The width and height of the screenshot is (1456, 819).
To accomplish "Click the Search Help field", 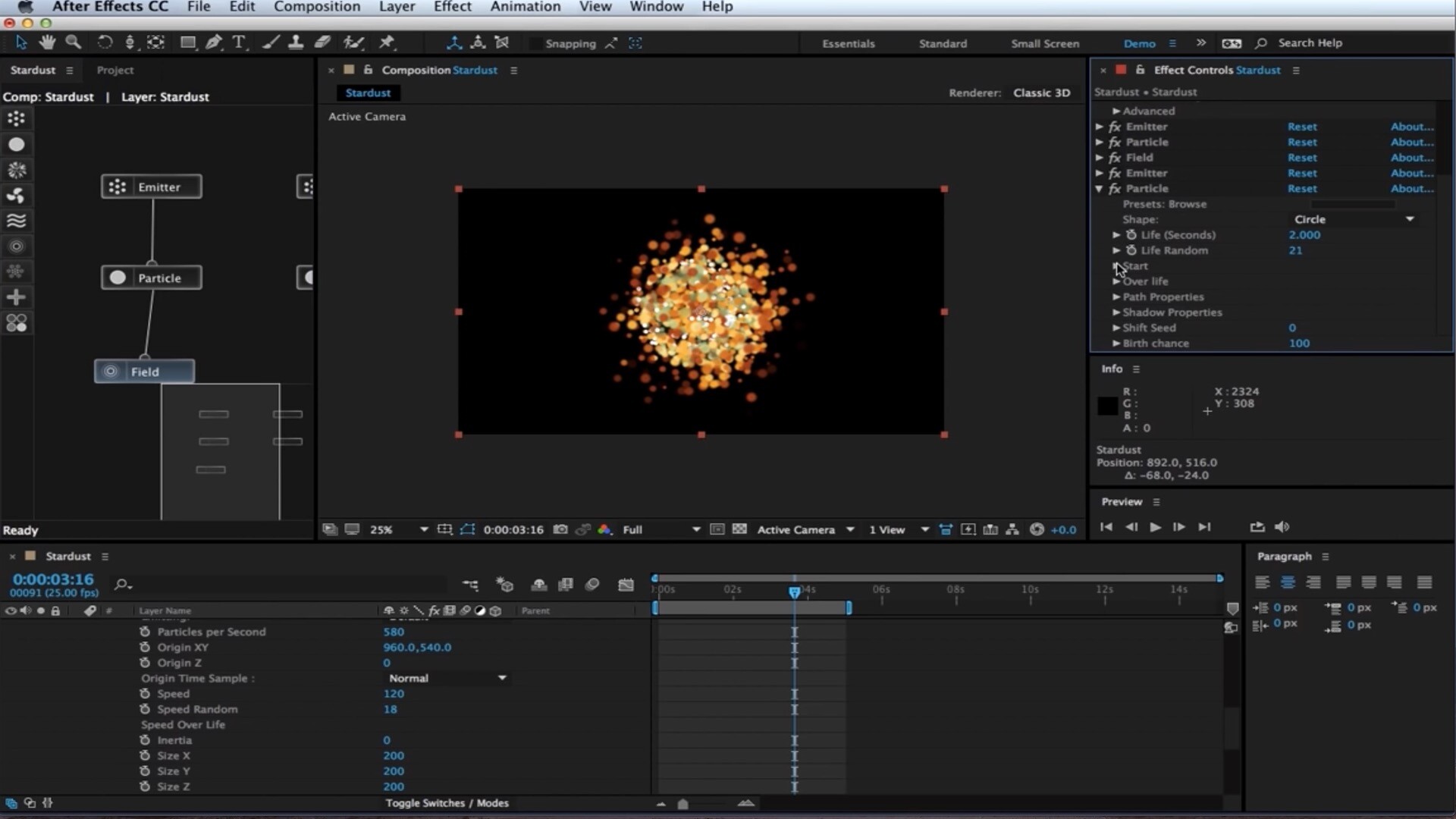I will pyautogui.click(x=1310, y=43).
